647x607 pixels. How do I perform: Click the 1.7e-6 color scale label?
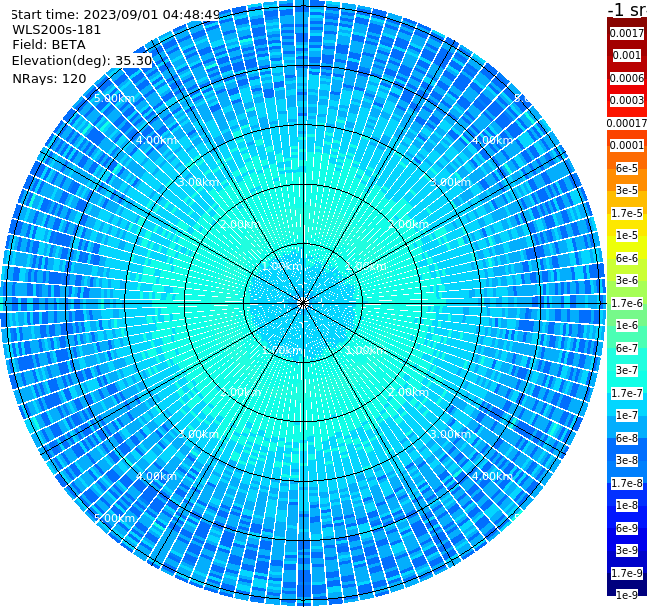[x=627, y=303]
